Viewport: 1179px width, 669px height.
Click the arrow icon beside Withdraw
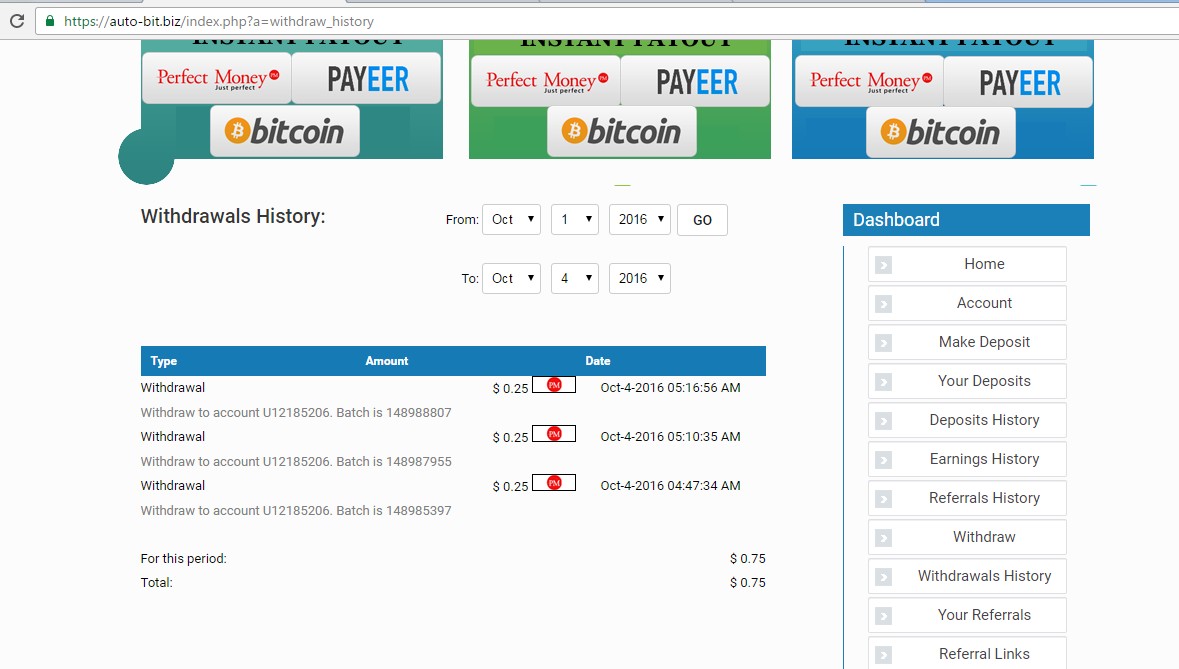883,537
